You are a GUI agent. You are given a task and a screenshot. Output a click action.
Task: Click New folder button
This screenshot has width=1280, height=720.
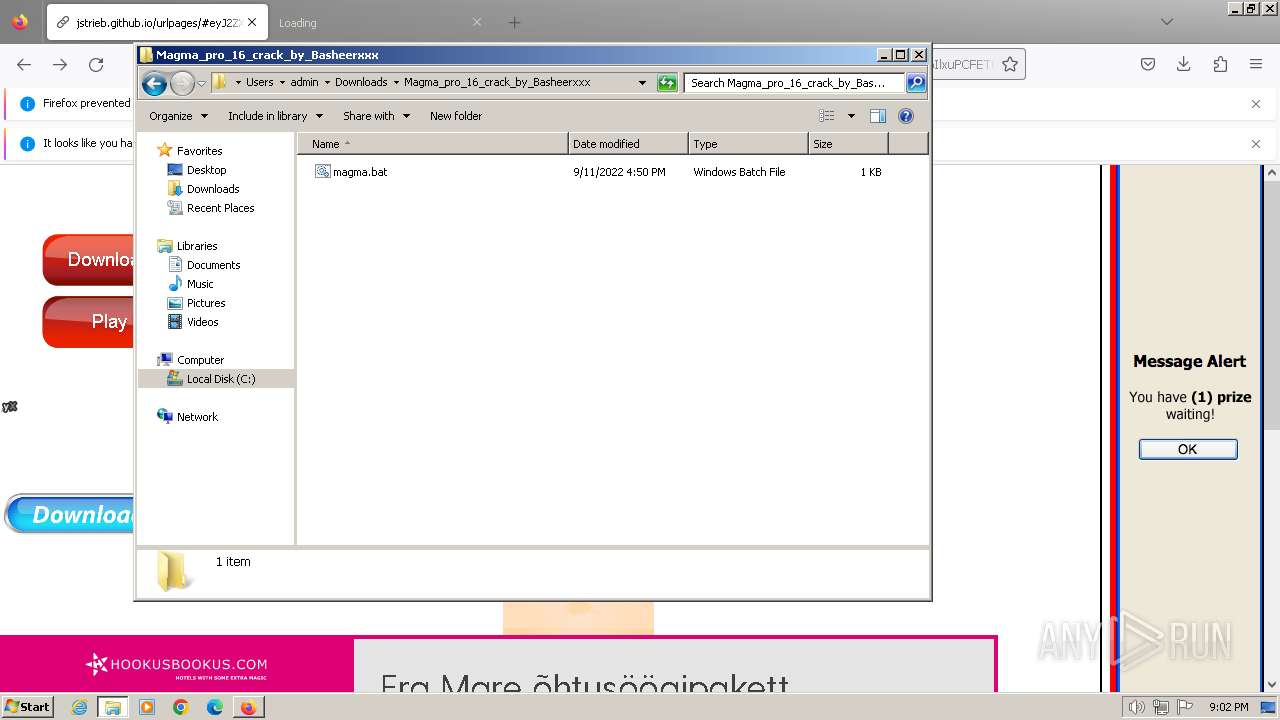click(x=456, y=116)
